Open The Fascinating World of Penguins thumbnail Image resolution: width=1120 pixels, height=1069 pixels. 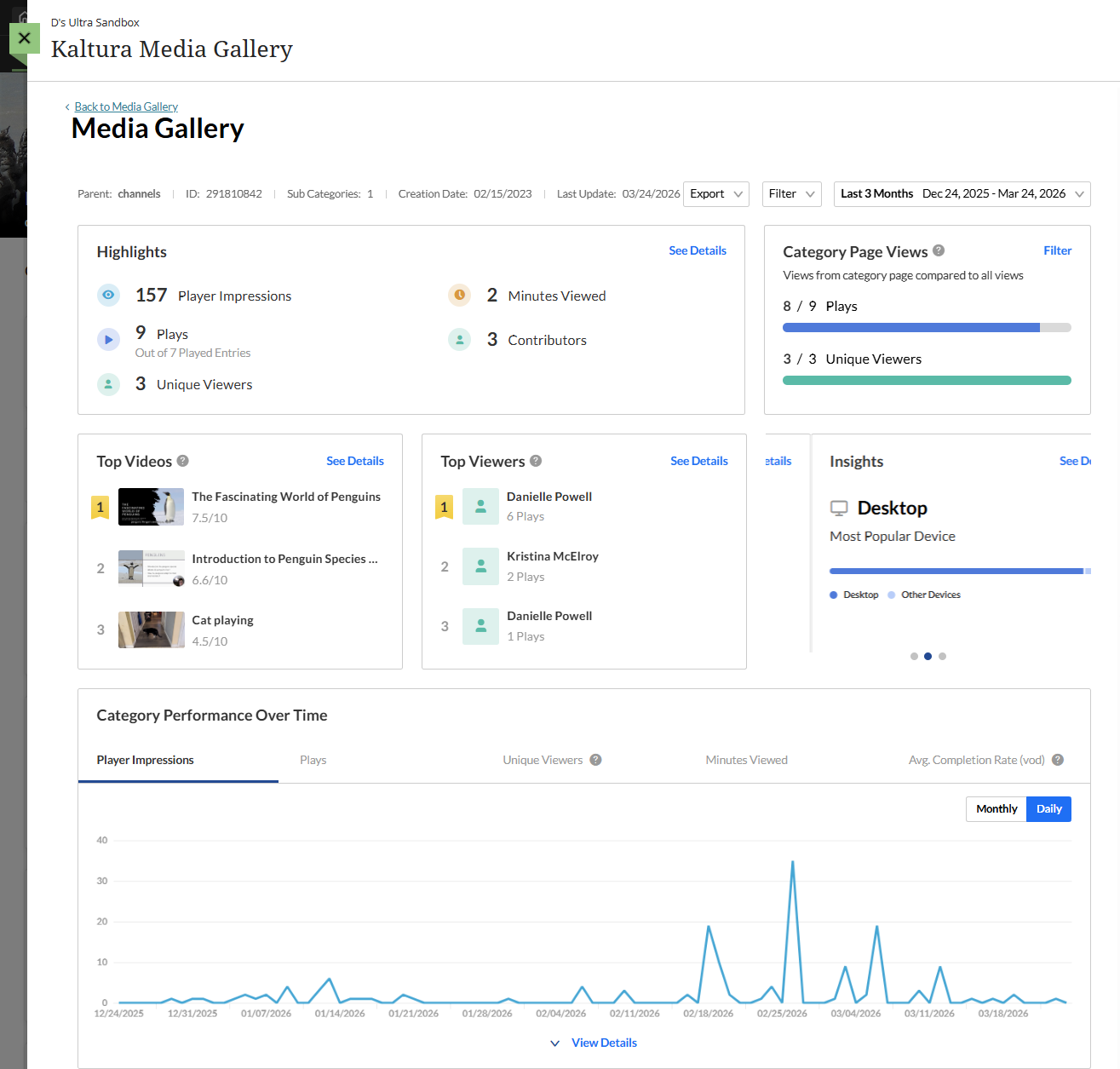(151, 507)
